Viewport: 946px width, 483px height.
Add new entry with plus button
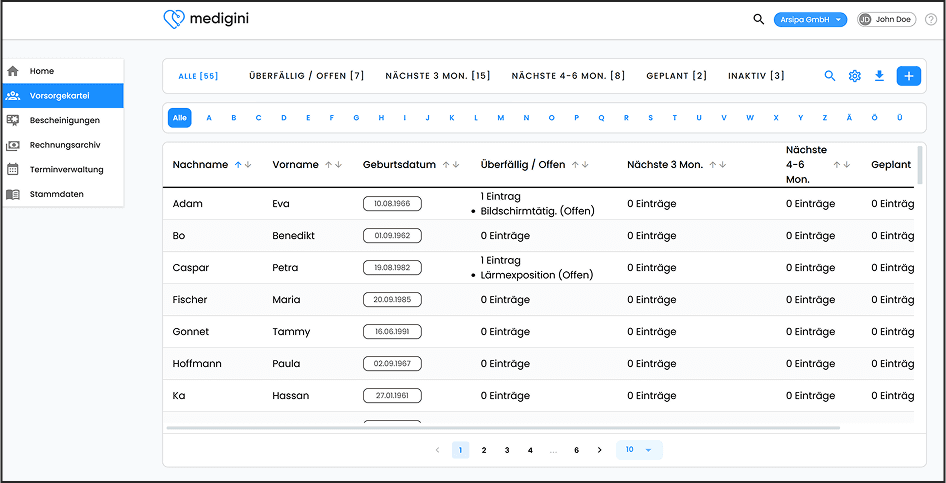908,76
